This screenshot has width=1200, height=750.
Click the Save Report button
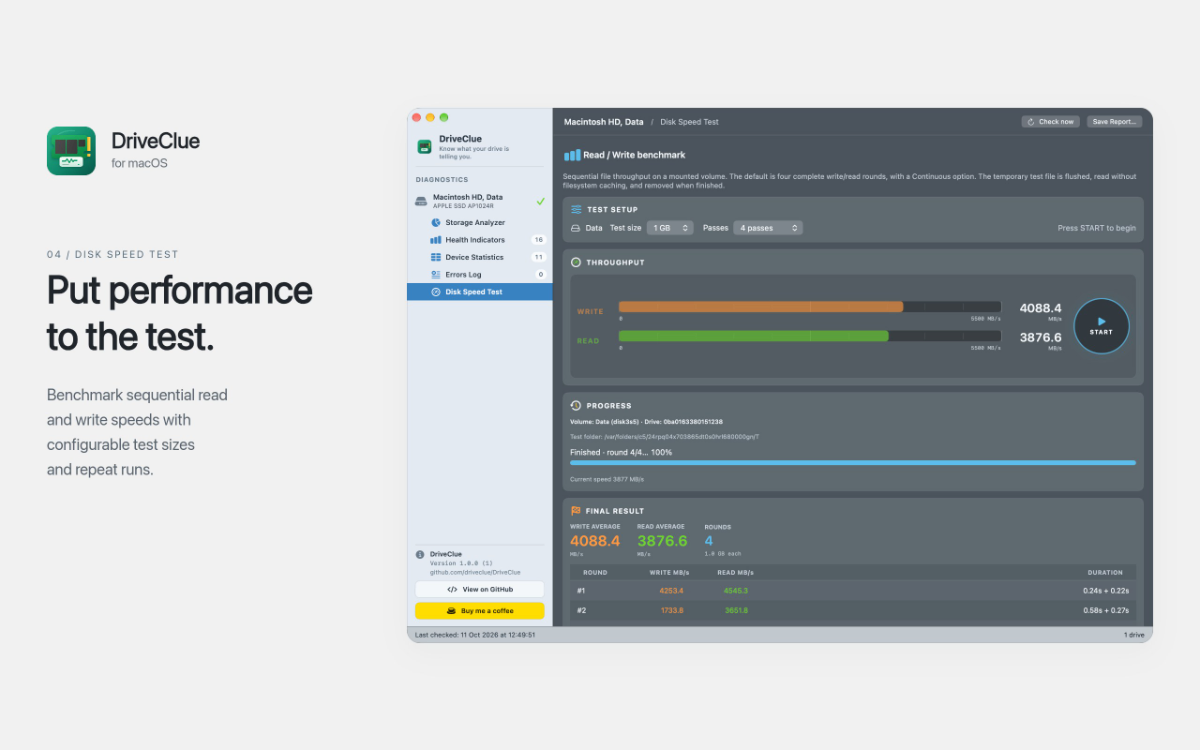tap(1114, 122)
